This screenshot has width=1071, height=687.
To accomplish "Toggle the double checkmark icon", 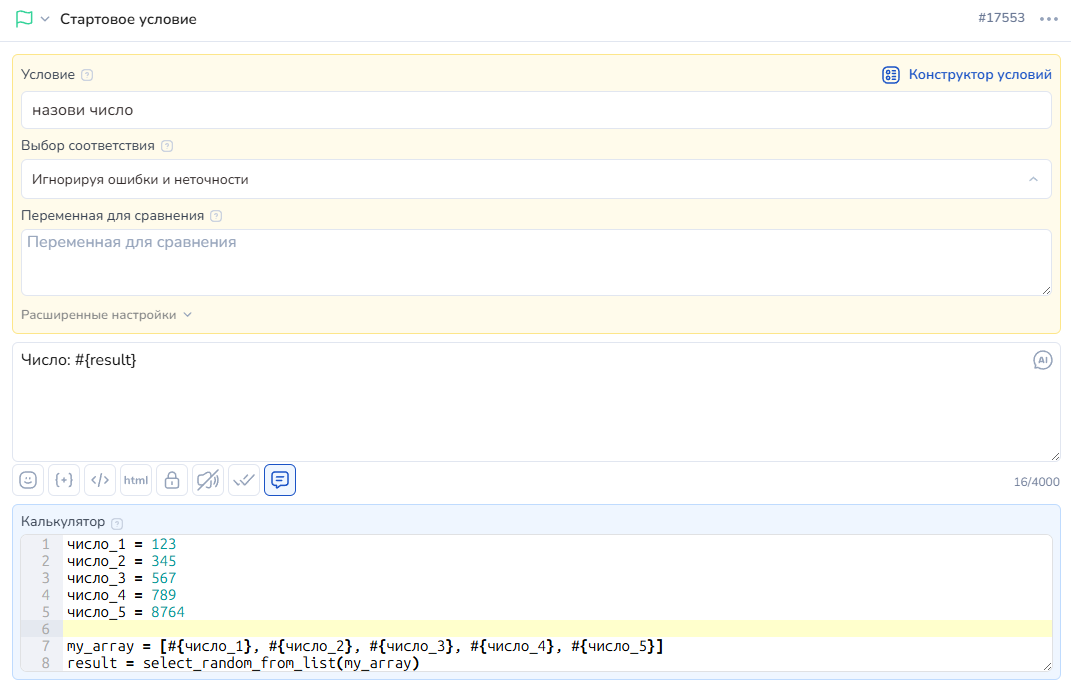I will (x=244, y=480).
